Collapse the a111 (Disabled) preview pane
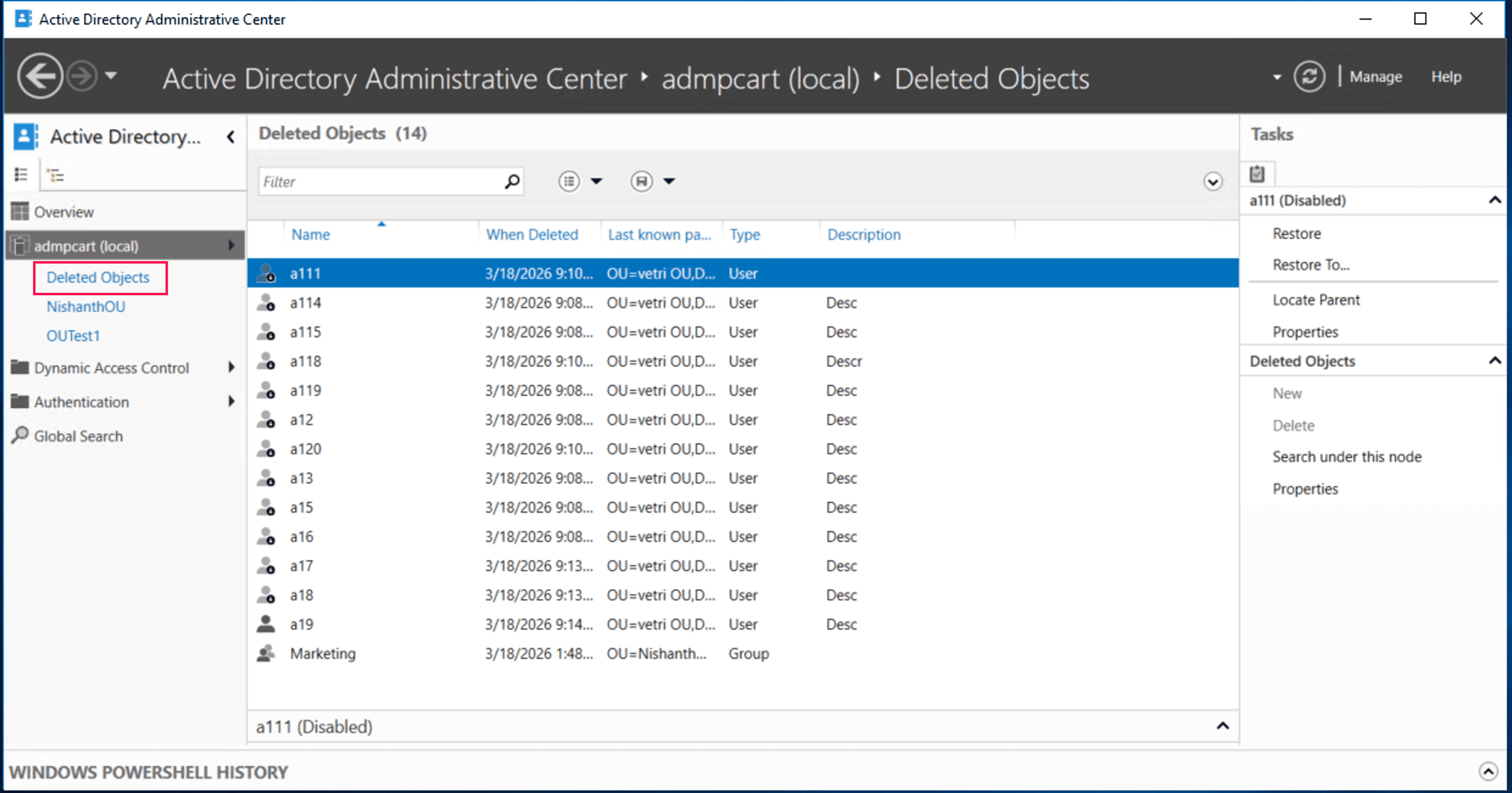Image resolution: width=1512 pixels, height=793 pixels. (x=1222, y=725)
